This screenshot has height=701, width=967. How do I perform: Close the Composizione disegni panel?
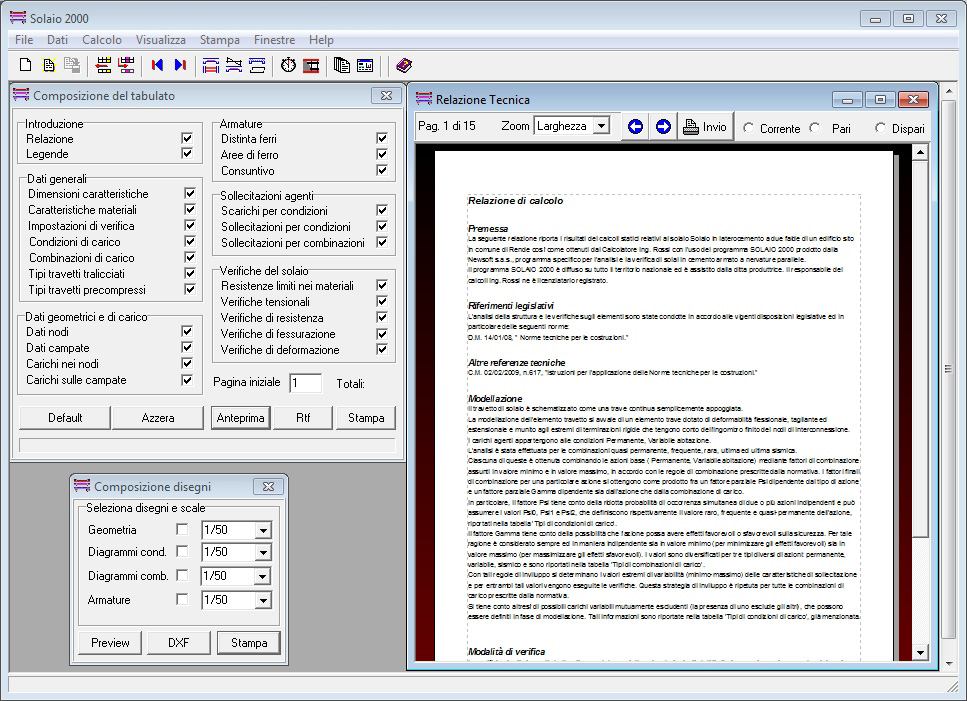[x=268, y=486]
